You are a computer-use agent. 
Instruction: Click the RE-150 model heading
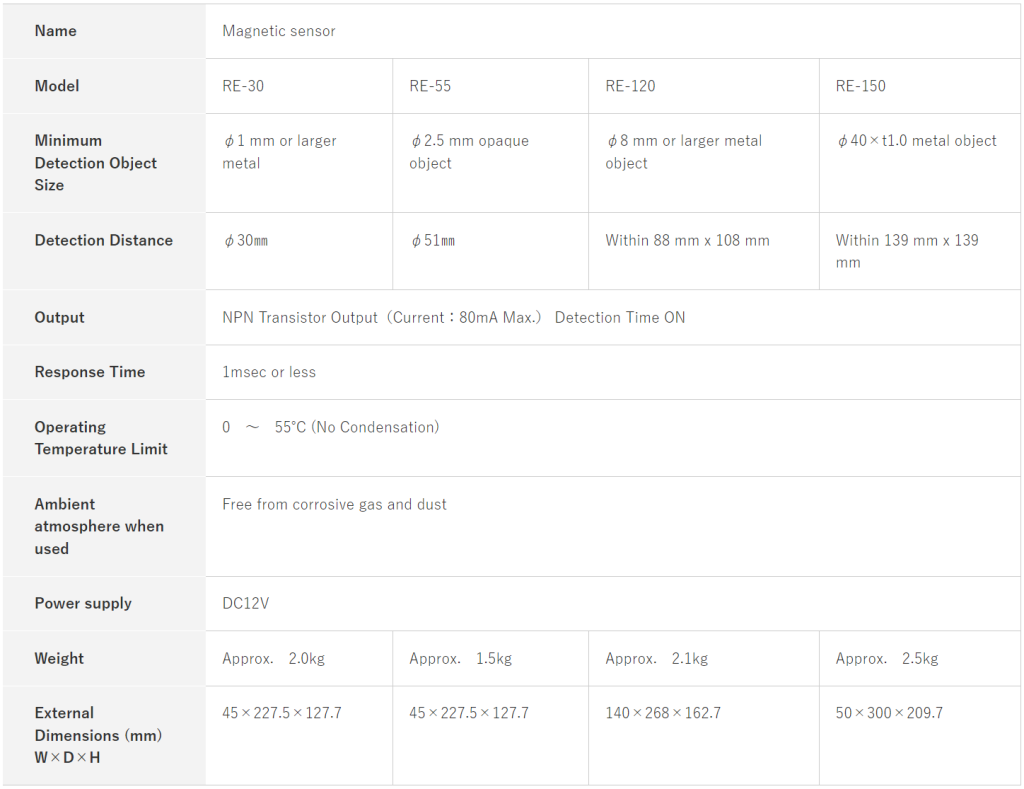(x=860, y=86)
